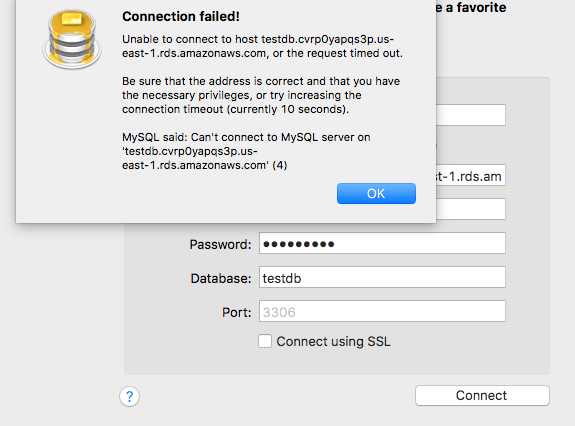Click the Database label
Screen dimensions: 575x426
pyautogui.click(x=221, y=279)
